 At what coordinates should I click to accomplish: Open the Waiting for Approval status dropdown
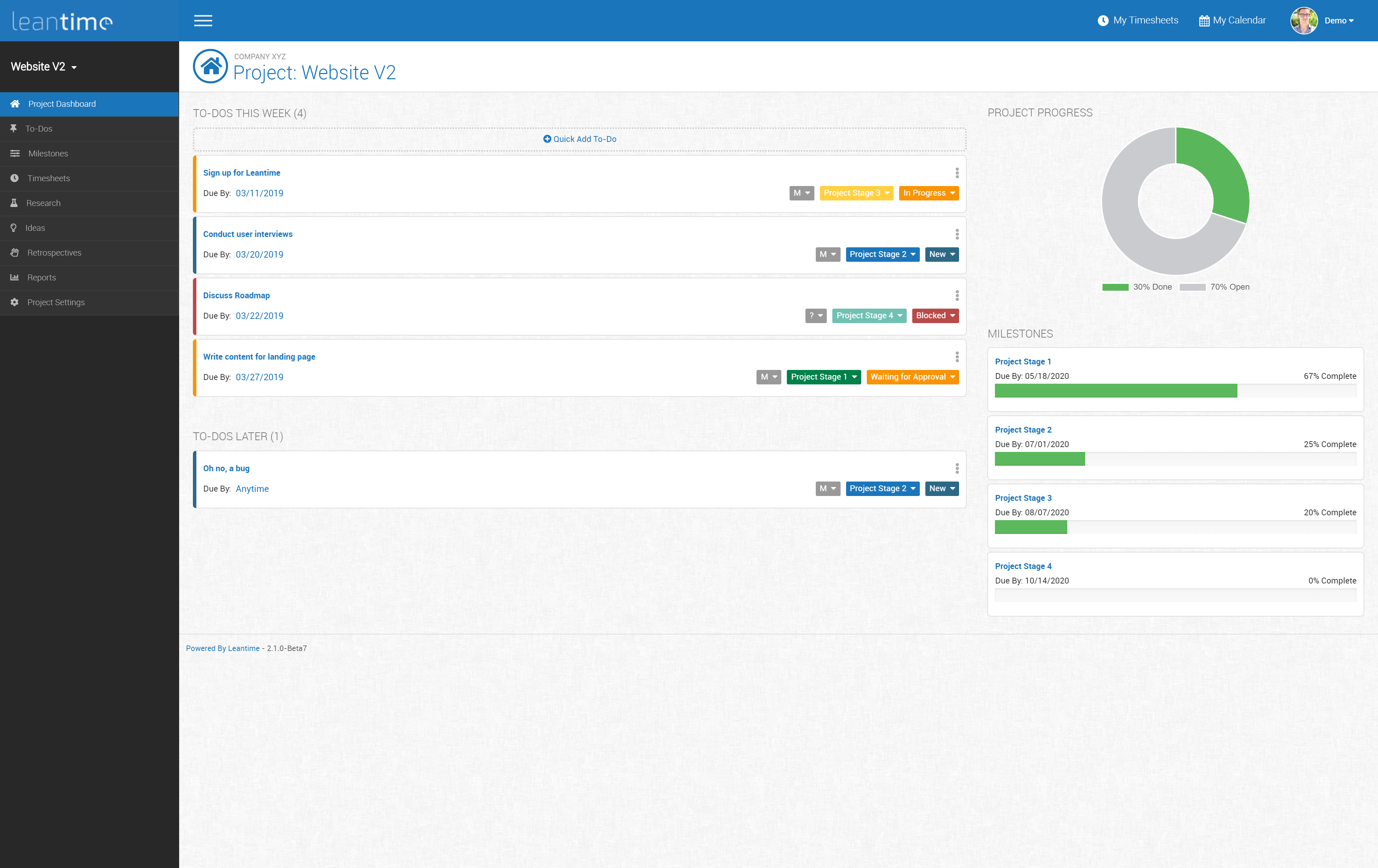click(x=912, y=377)
